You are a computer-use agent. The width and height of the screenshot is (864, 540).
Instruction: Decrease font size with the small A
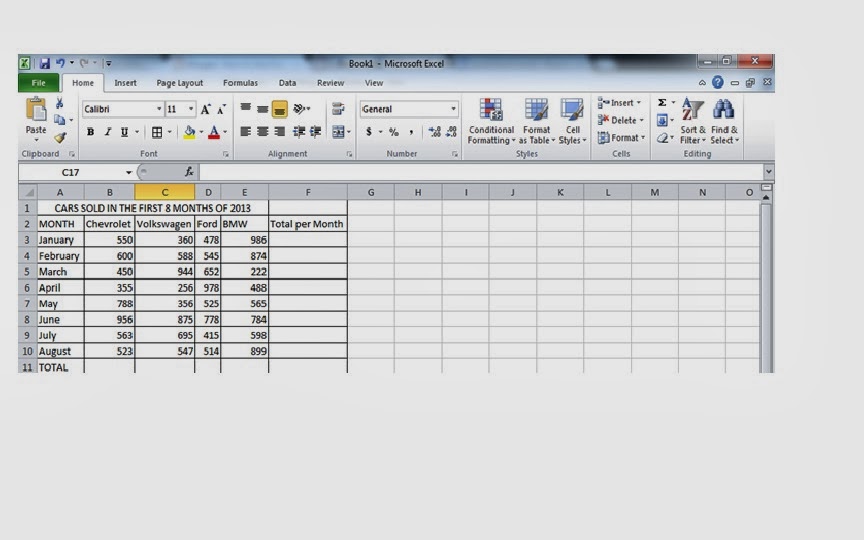(x=221, y=109)
